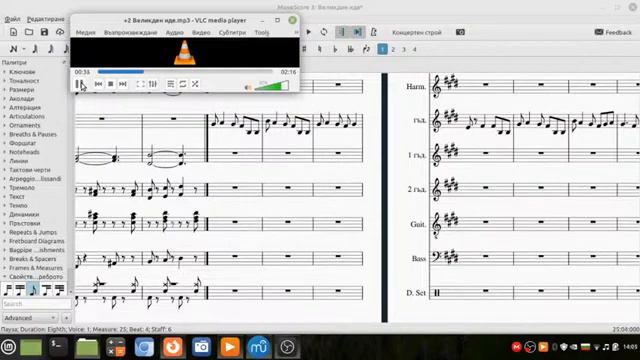Toggle Концертен строй (concert pitch)
This screenshot has height=360, width=640.
click(x=417, y=32)
